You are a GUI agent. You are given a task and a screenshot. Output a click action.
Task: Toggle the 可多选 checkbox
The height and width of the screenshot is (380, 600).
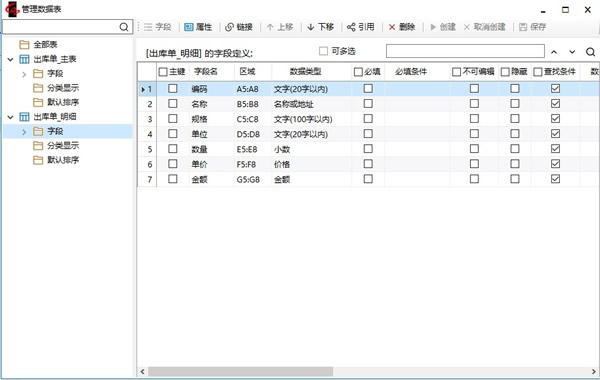tap(323, 51)
